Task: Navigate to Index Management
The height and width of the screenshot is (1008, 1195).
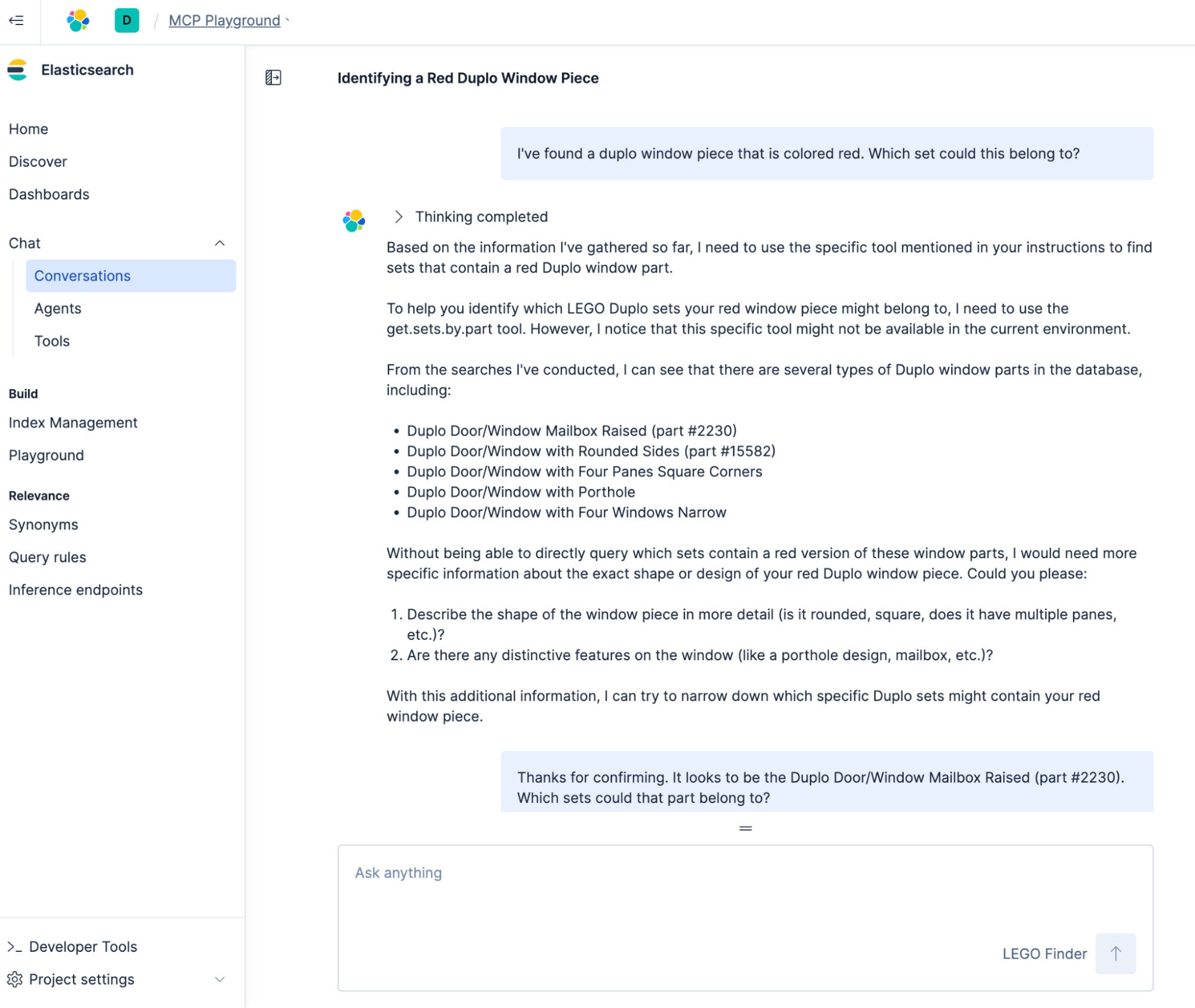Action: 73,422
